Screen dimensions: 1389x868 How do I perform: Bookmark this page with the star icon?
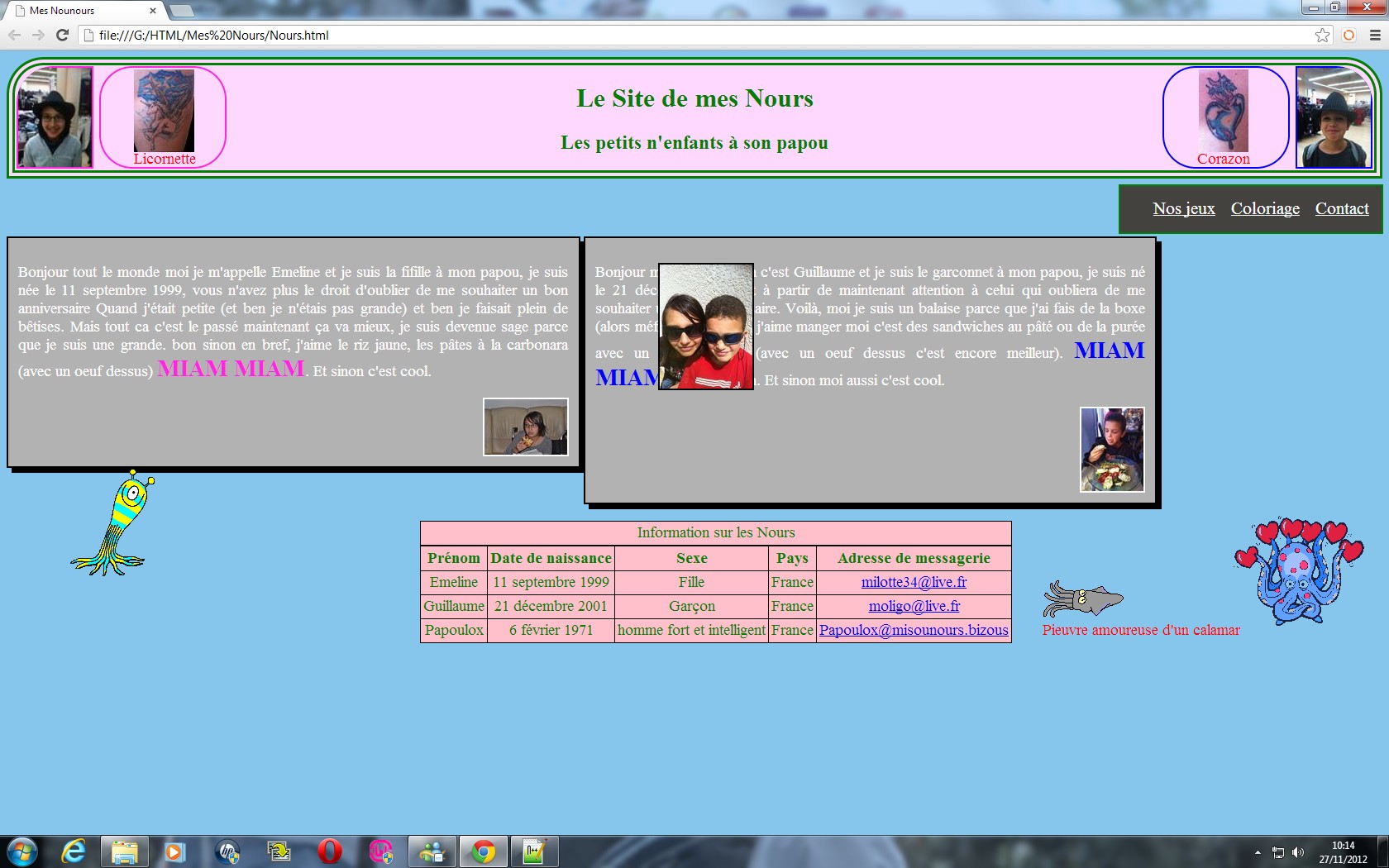pyautogui.click(x=1323, y=35)
